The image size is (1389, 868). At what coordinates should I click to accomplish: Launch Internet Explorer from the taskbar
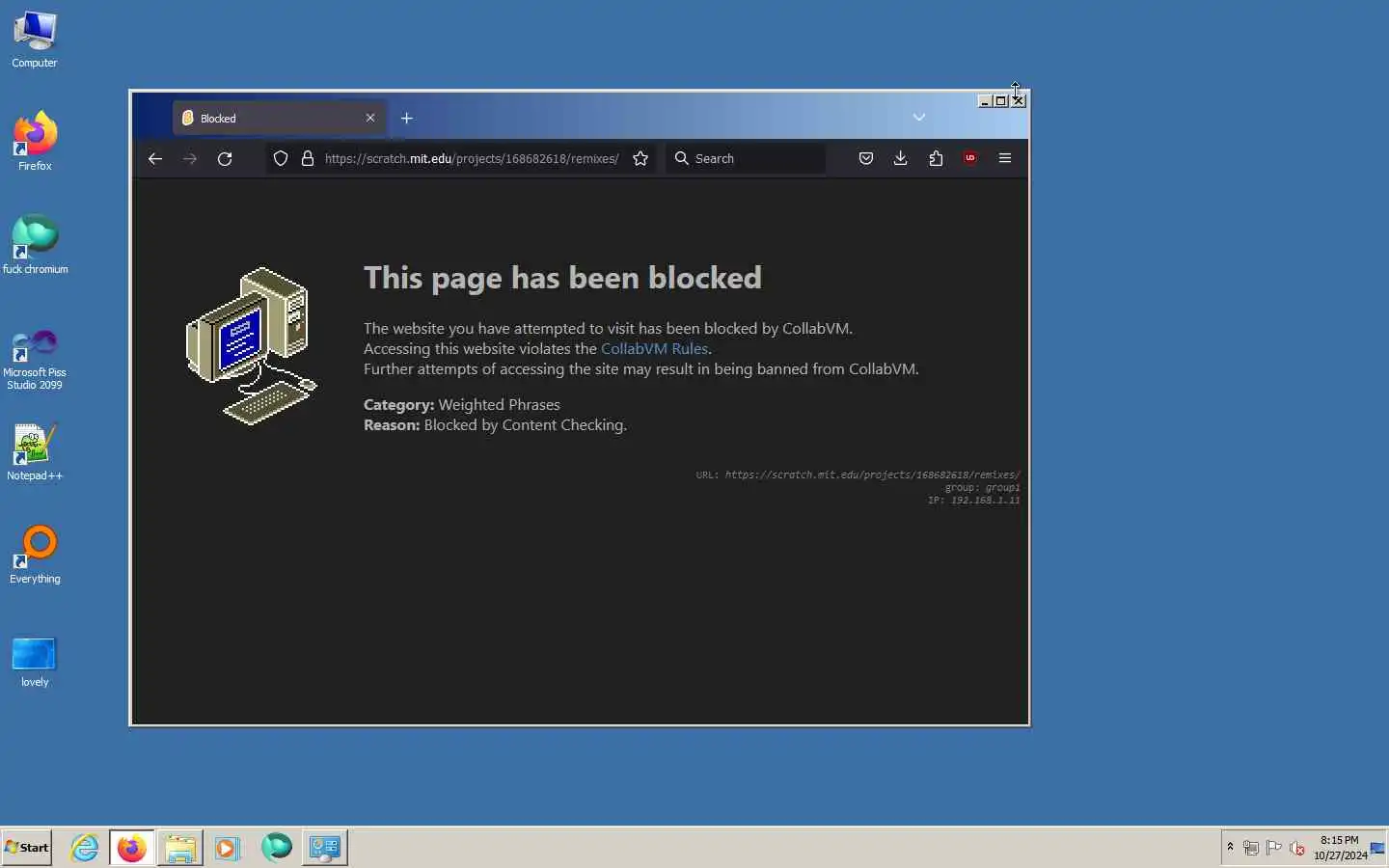pos(85,848)
